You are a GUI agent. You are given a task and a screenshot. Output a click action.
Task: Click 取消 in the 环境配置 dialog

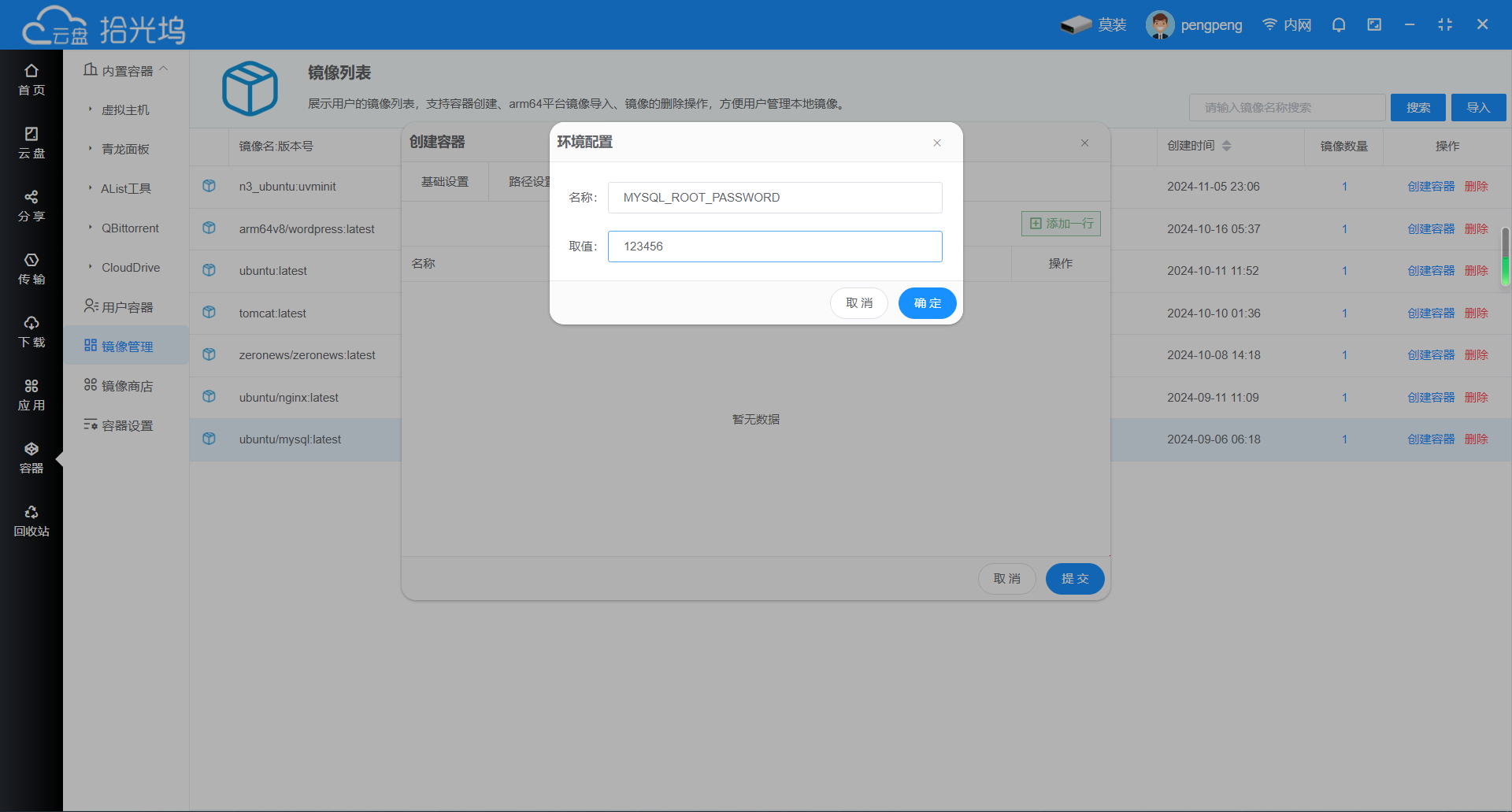click(x=859, y=303)
